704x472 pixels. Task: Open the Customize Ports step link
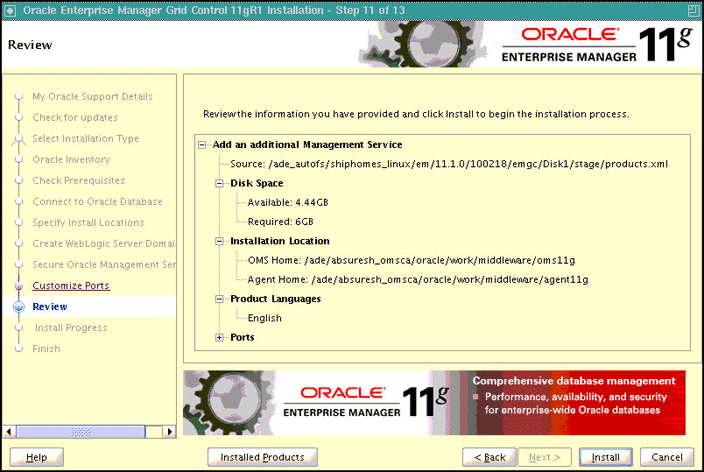tap(71, 286)
